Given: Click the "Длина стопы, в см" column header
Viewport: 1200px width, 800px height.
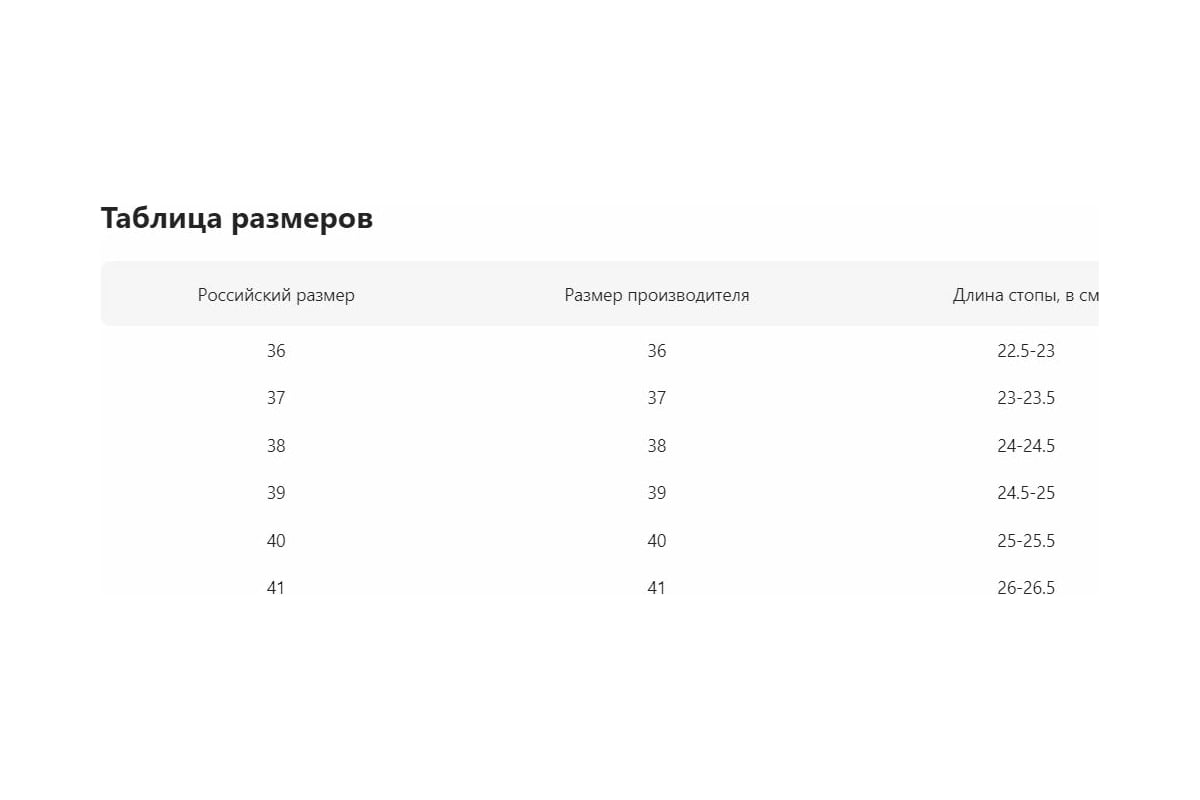Looking at the screenshot, I should pyautogui.click(x=1026, y=295).
